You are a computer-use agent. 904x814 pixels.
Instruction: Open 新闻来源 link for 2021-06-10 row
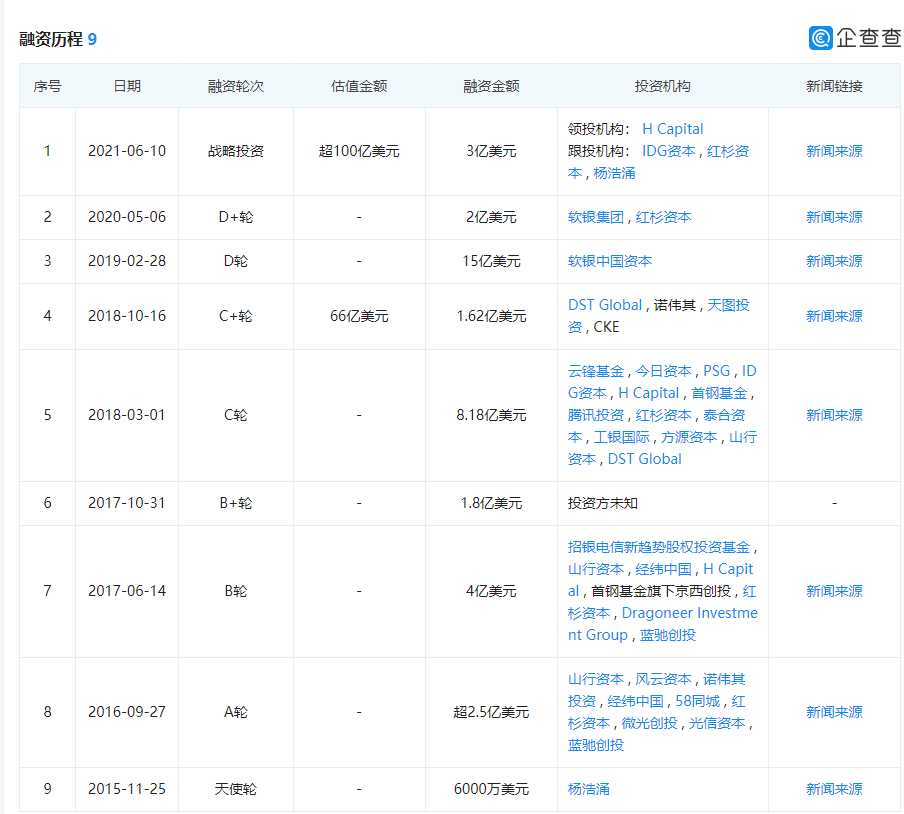[x=834, y=151]
